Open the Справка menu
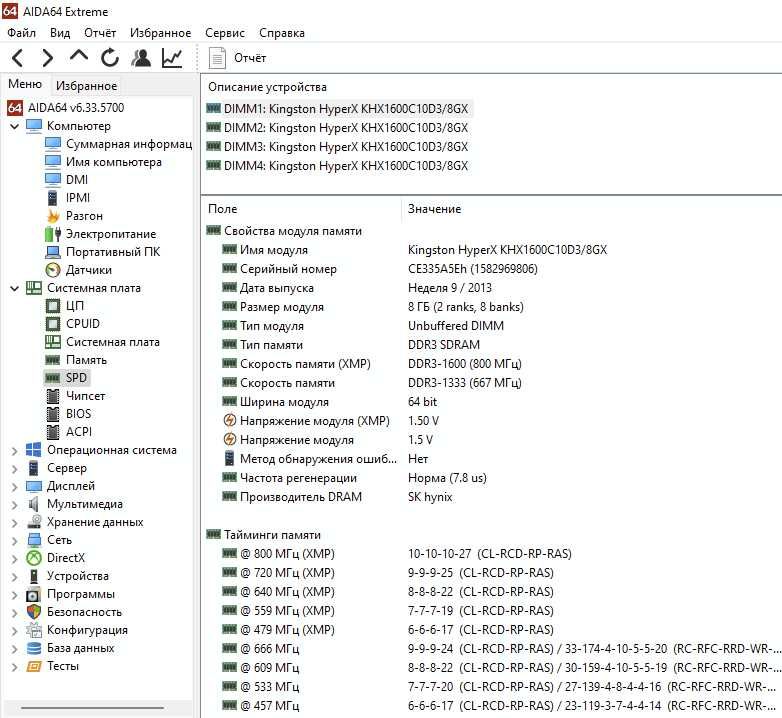 click(x=282, y=33)
